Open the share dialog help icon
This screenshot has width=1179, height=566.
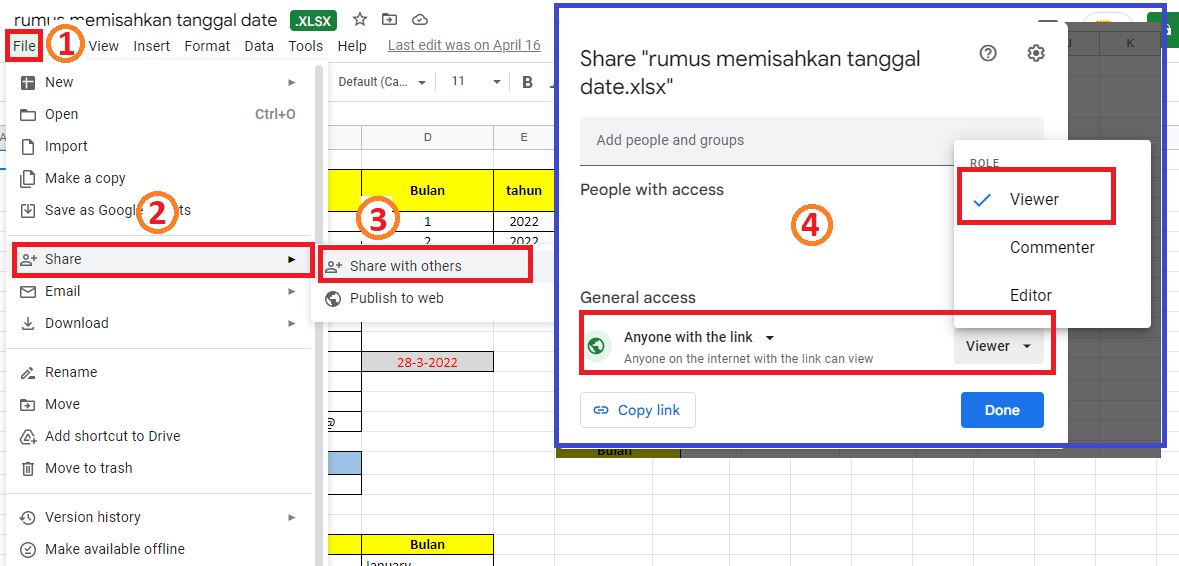988,53
